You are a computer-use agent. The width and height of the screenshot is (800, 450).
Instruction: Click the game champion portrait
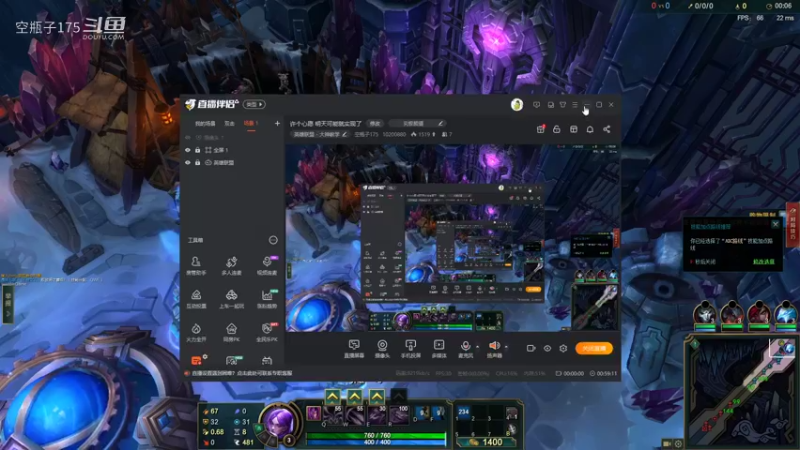point(279,422)
